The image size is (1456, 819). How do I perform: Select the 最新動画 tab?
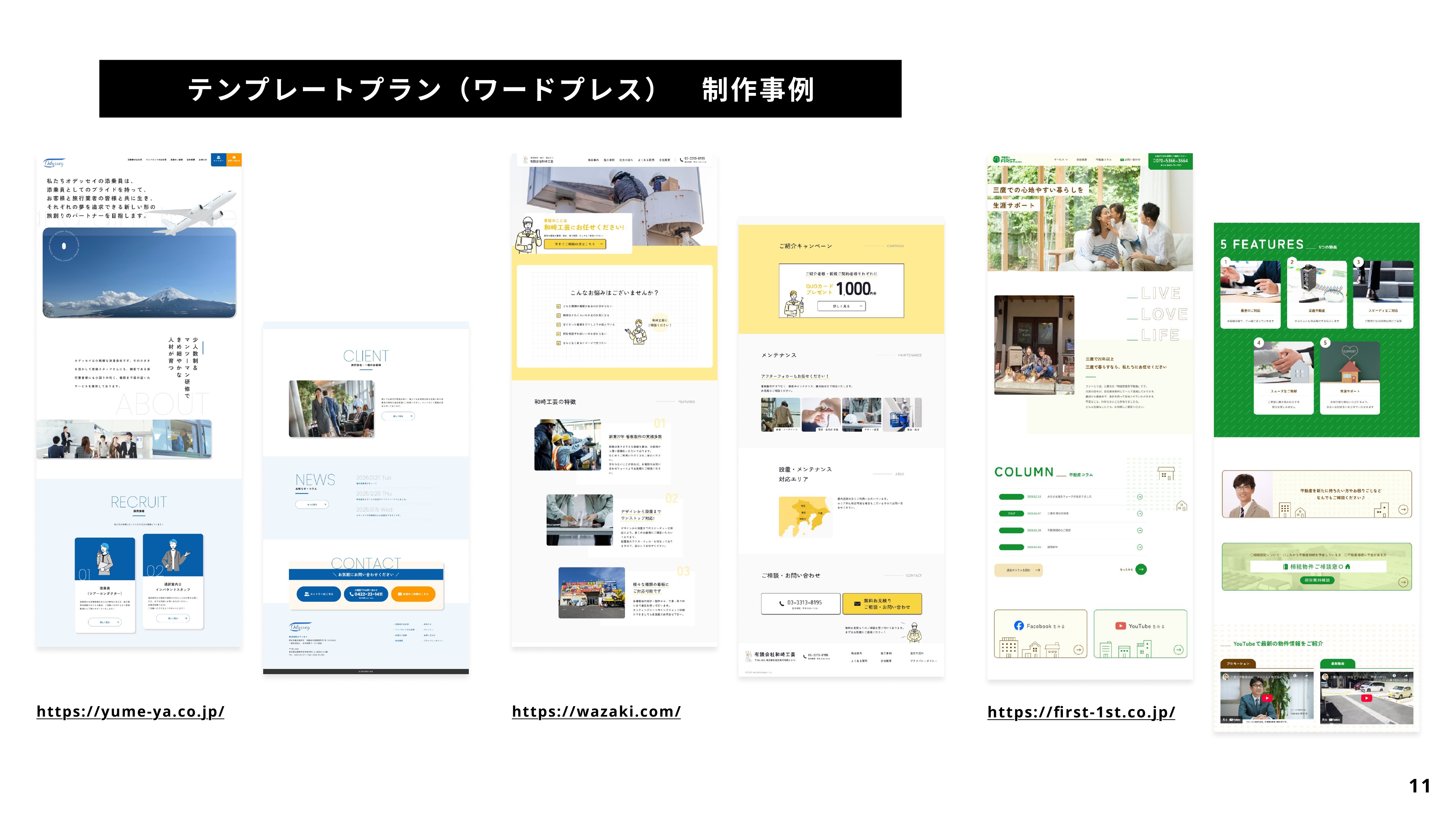1337,664
